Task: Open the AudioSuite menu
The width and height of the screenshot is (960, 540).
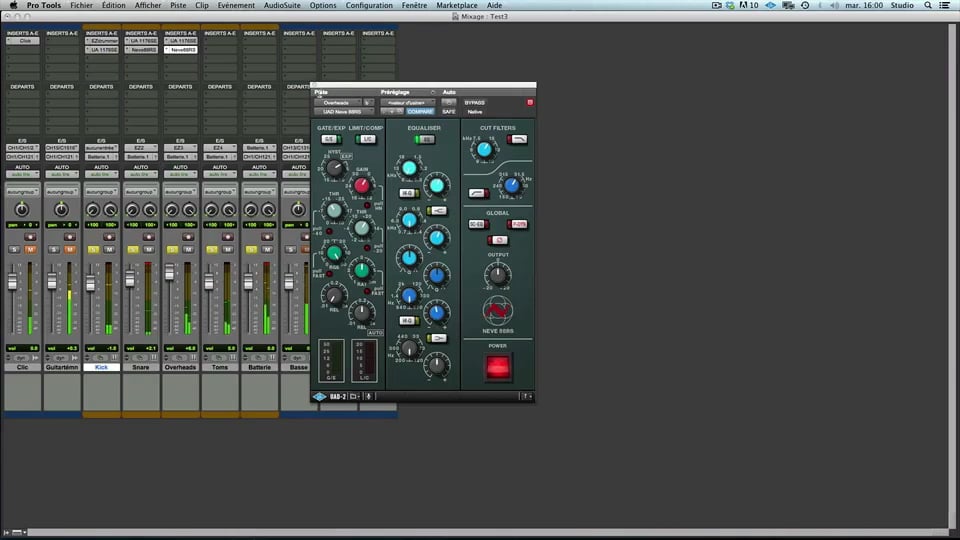Action: [x=282, y=5]
